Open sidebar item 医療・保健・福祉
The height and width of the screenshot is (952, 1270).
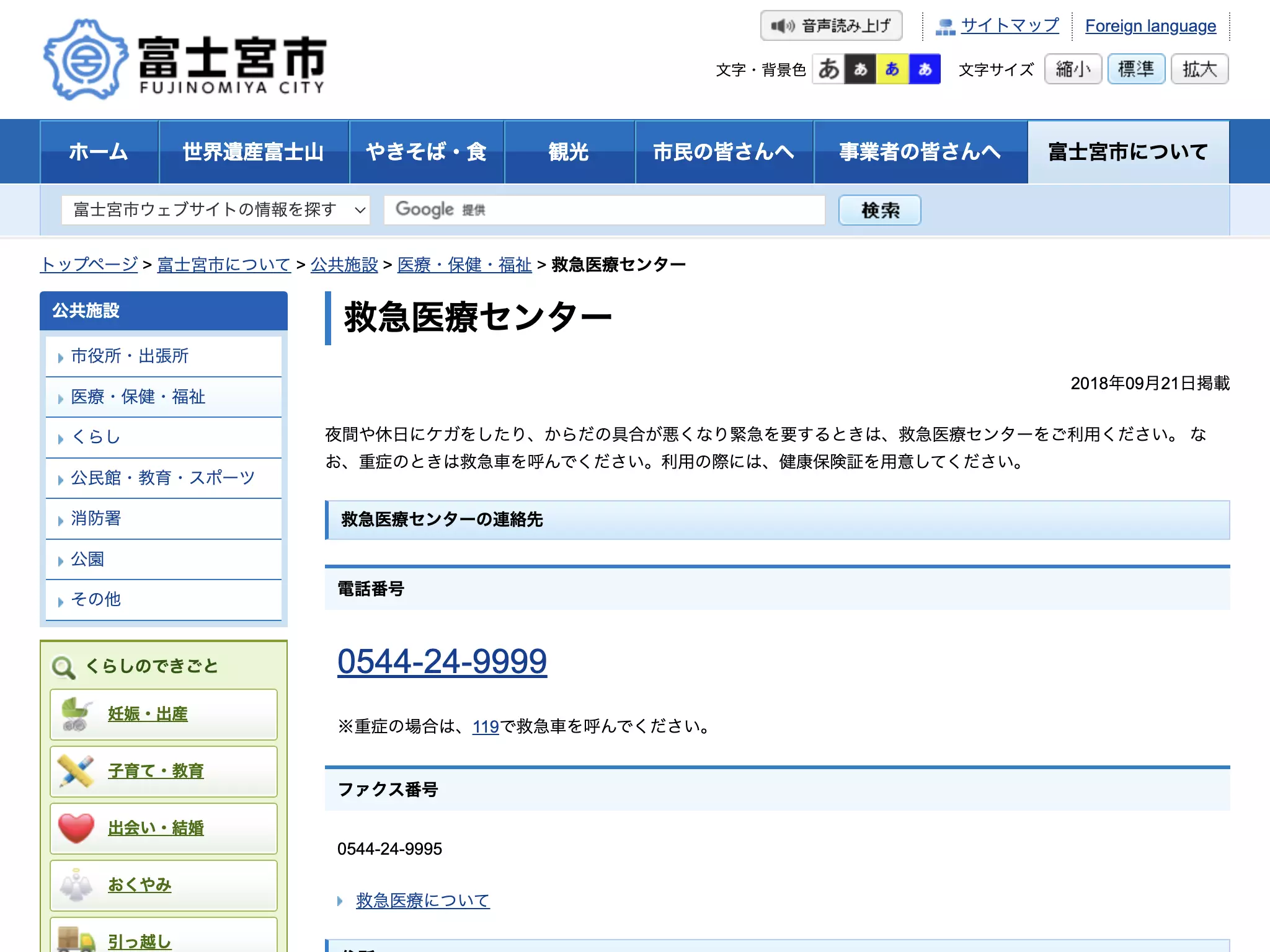(164, 397)
